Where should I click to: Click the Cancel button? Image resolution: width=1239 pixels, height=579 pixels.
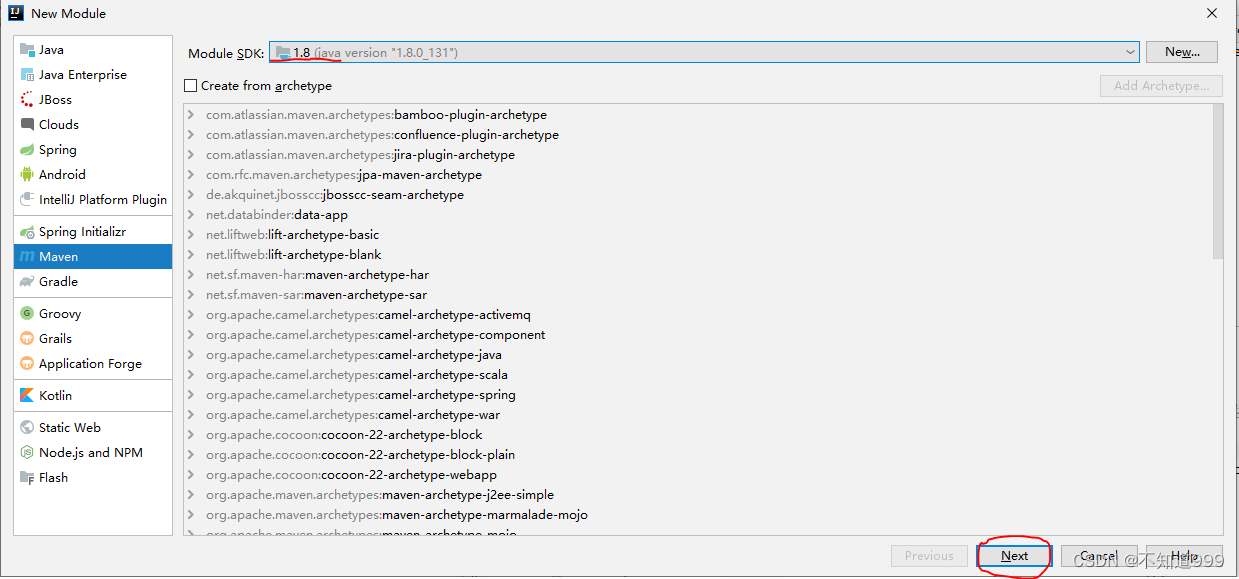[x=1098, y=556]
